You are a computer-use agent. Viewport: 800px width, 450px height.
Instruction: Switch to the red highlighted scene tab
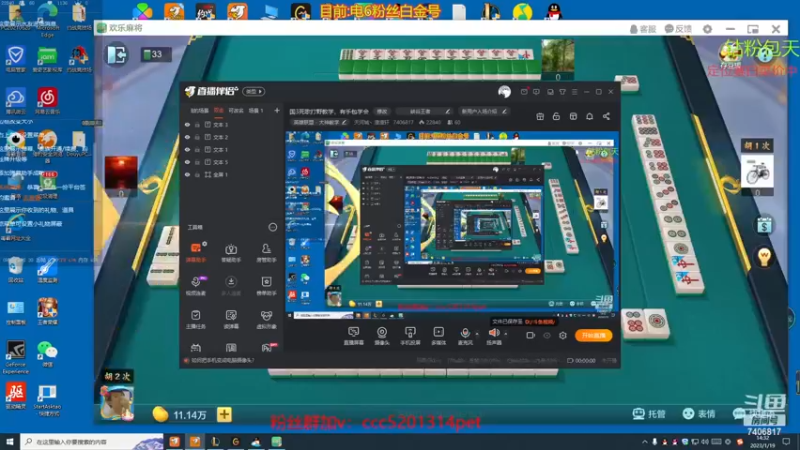[219, 110]
